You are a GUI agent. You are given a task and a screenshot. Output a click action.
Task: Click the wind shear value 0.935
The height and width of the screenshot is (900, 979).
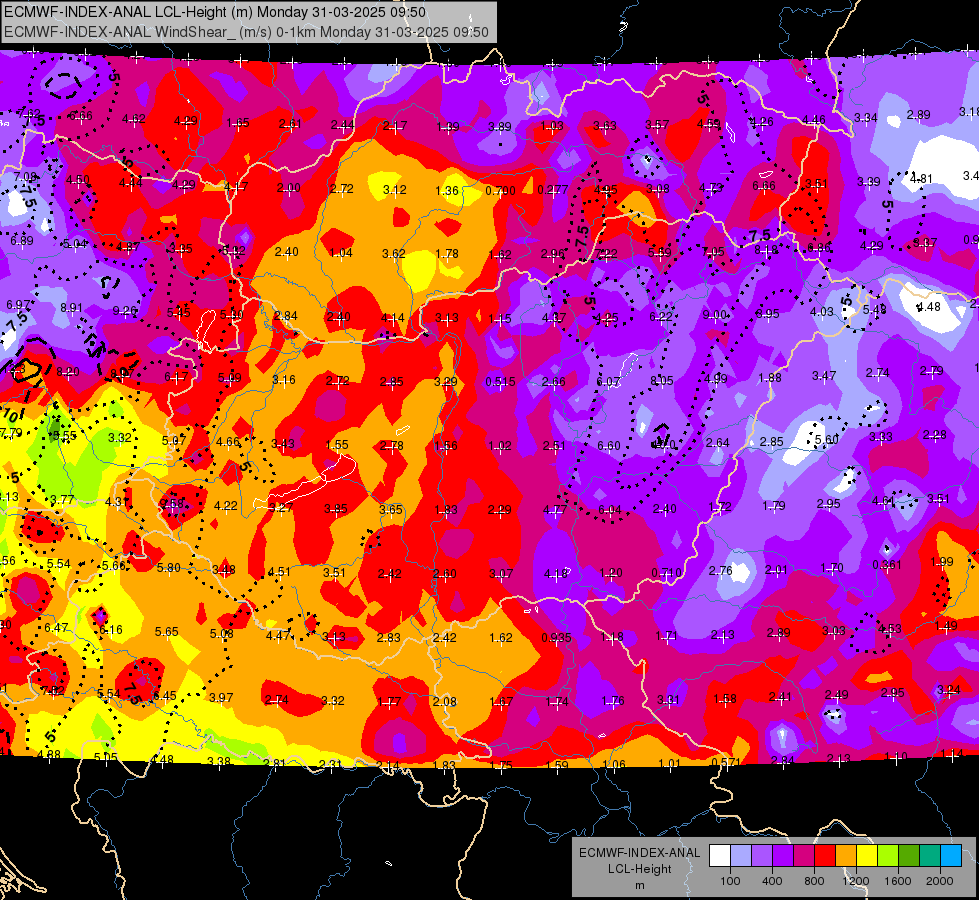coord(556,638)
